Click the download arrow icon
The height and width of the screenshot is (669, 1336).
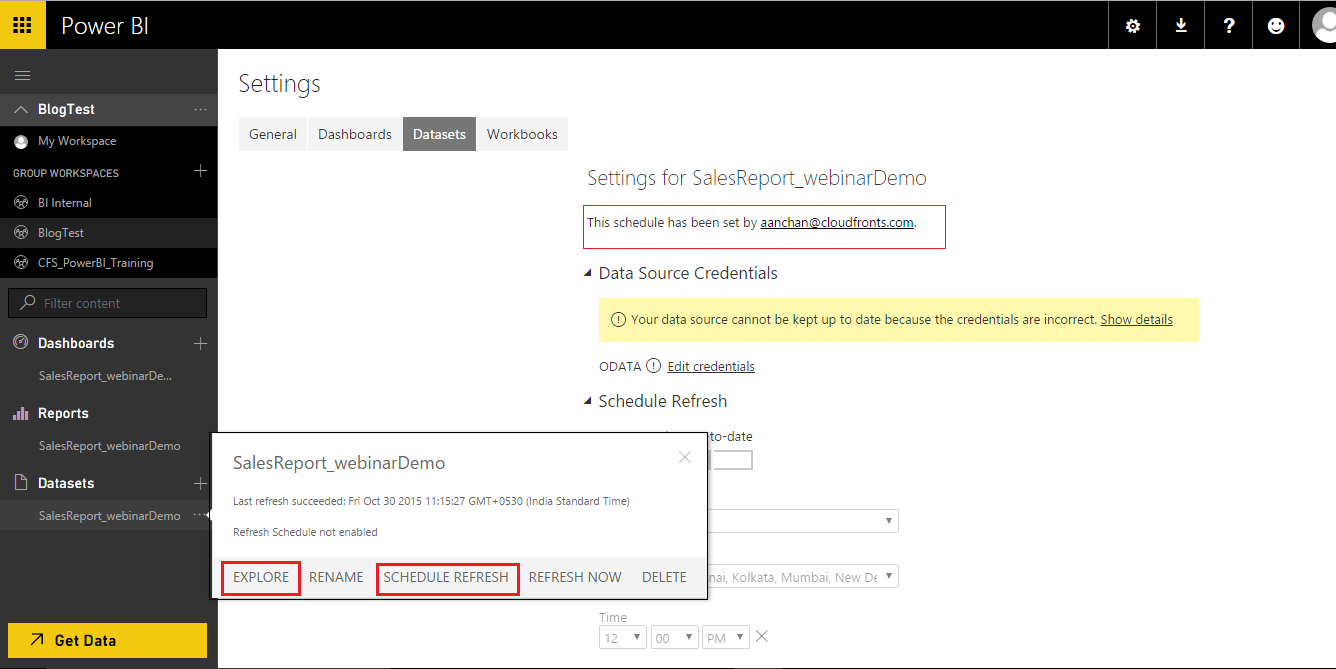pyautogui.click(x=1181, y=26)
